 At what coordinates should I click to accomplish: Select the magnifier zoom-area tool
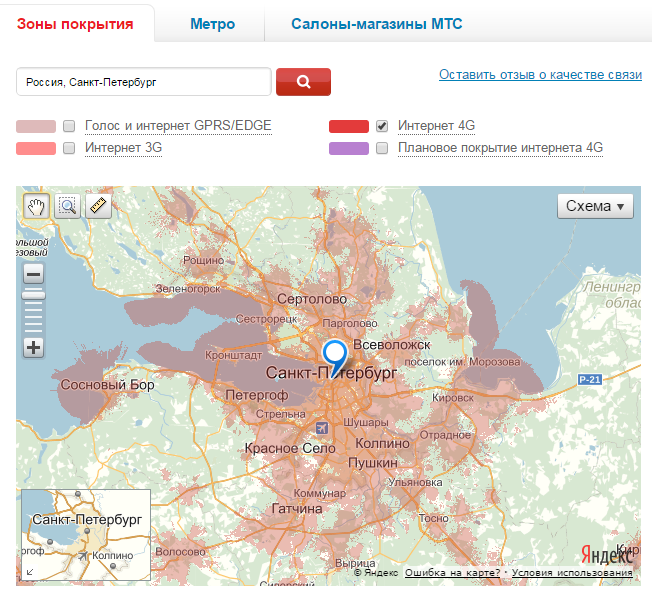point(67,207)
